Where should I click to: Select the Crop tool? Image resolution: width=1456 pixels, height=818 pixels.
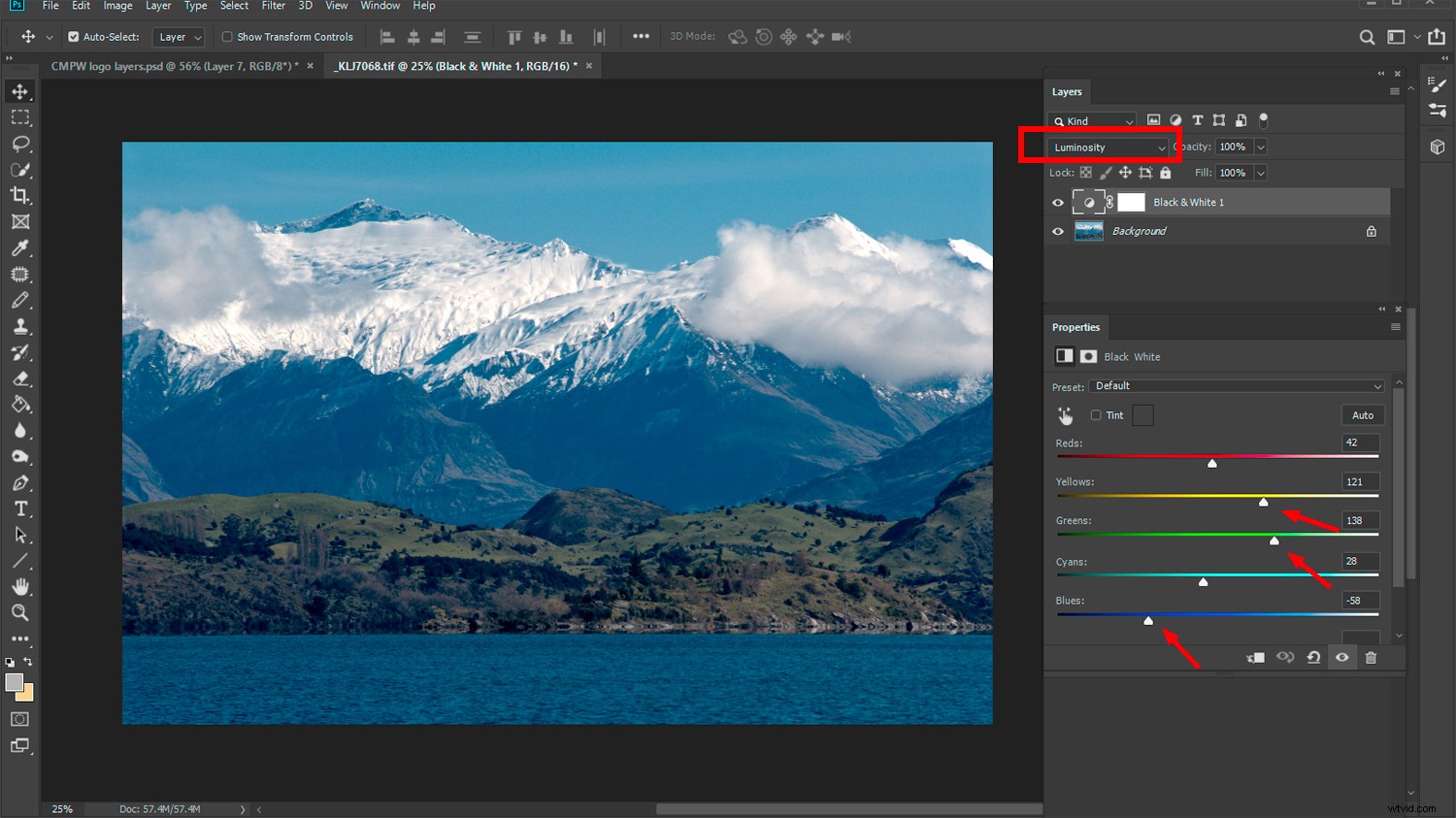click(x=20, y=195)
